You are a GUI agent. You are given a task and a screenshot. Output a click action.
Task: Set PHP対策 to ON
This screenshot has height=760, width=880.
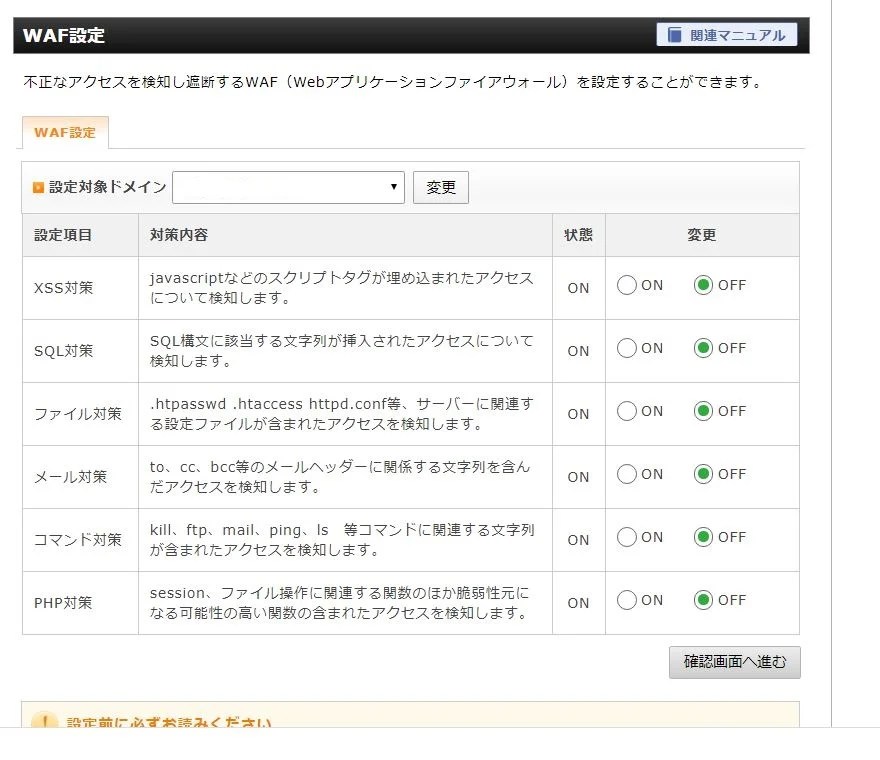[627, 600]
